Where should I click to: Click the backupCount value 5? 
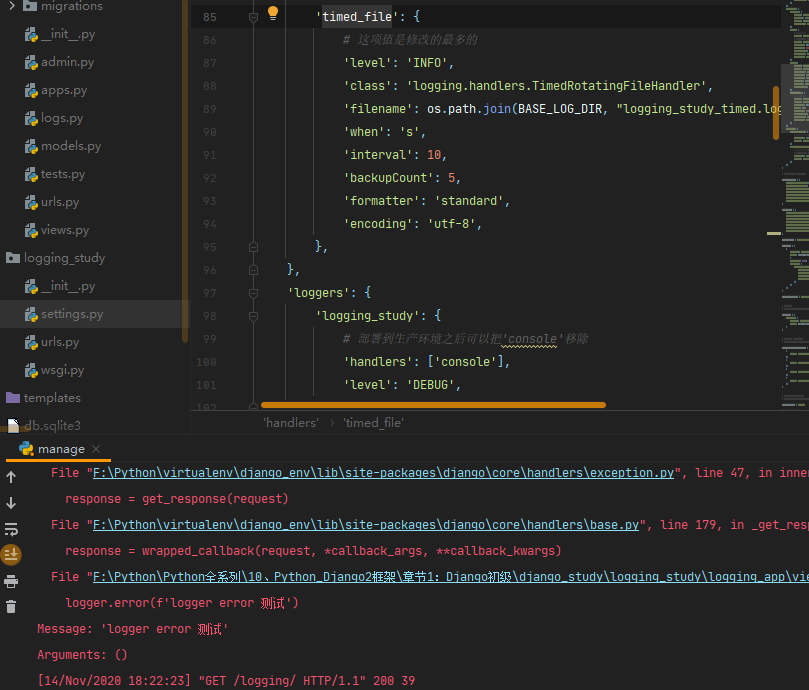click(x=451, y=178)
